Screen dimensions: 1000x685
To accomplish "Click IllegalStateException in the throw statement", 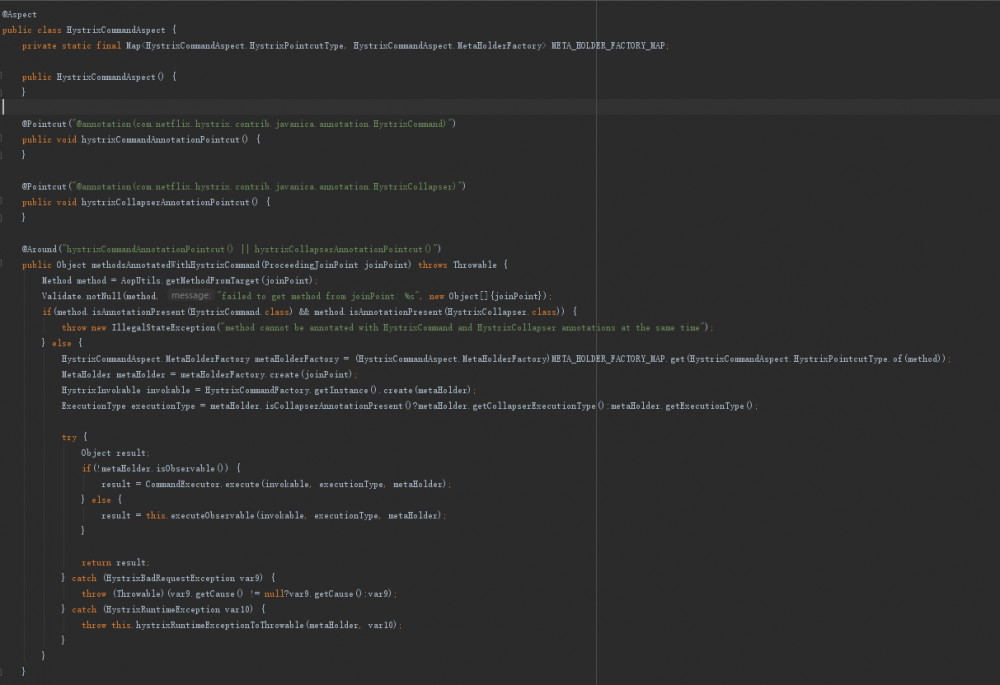I will [163, 328].
